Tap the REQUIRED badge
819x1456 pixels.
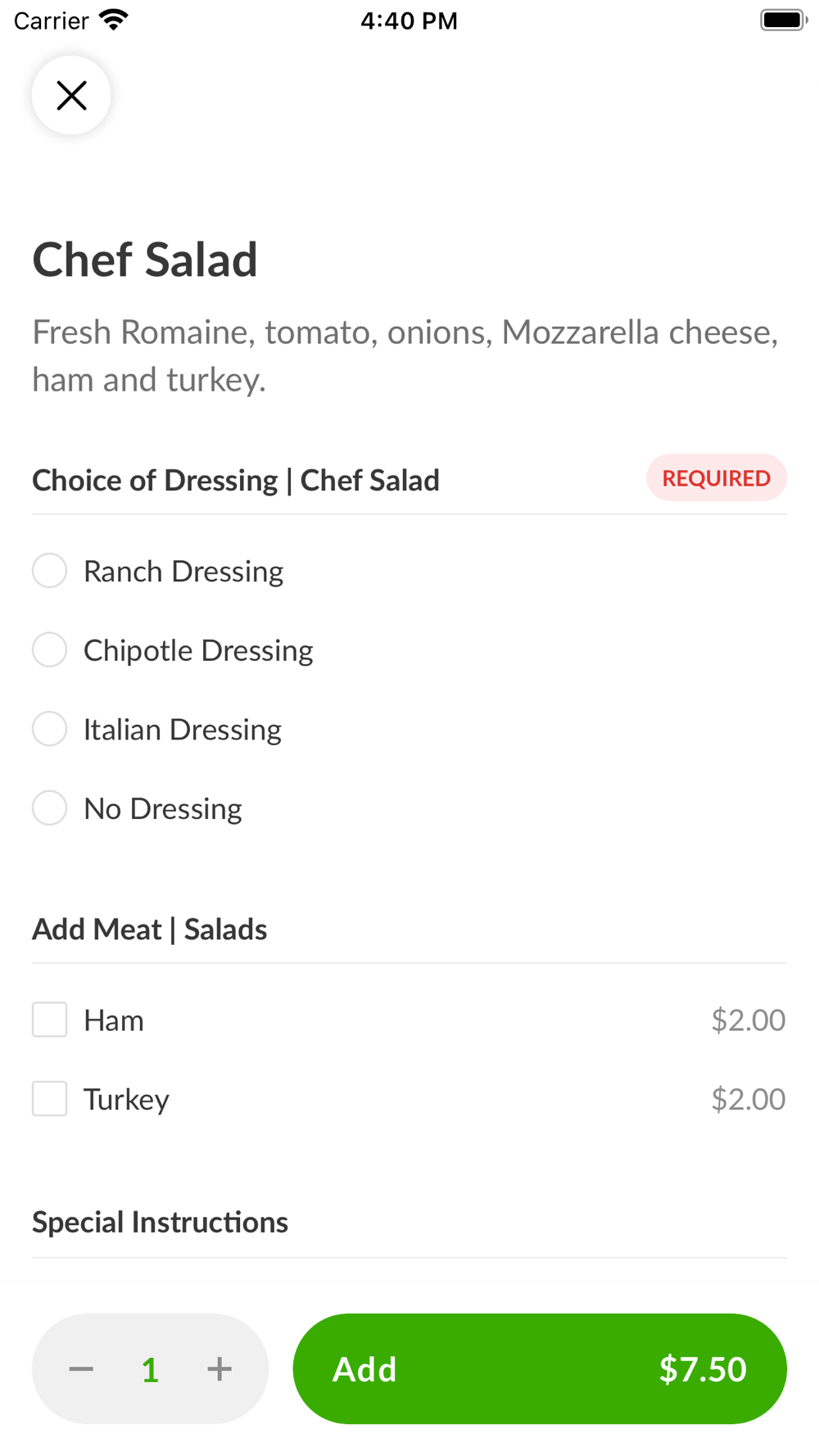tap(717, 477)
